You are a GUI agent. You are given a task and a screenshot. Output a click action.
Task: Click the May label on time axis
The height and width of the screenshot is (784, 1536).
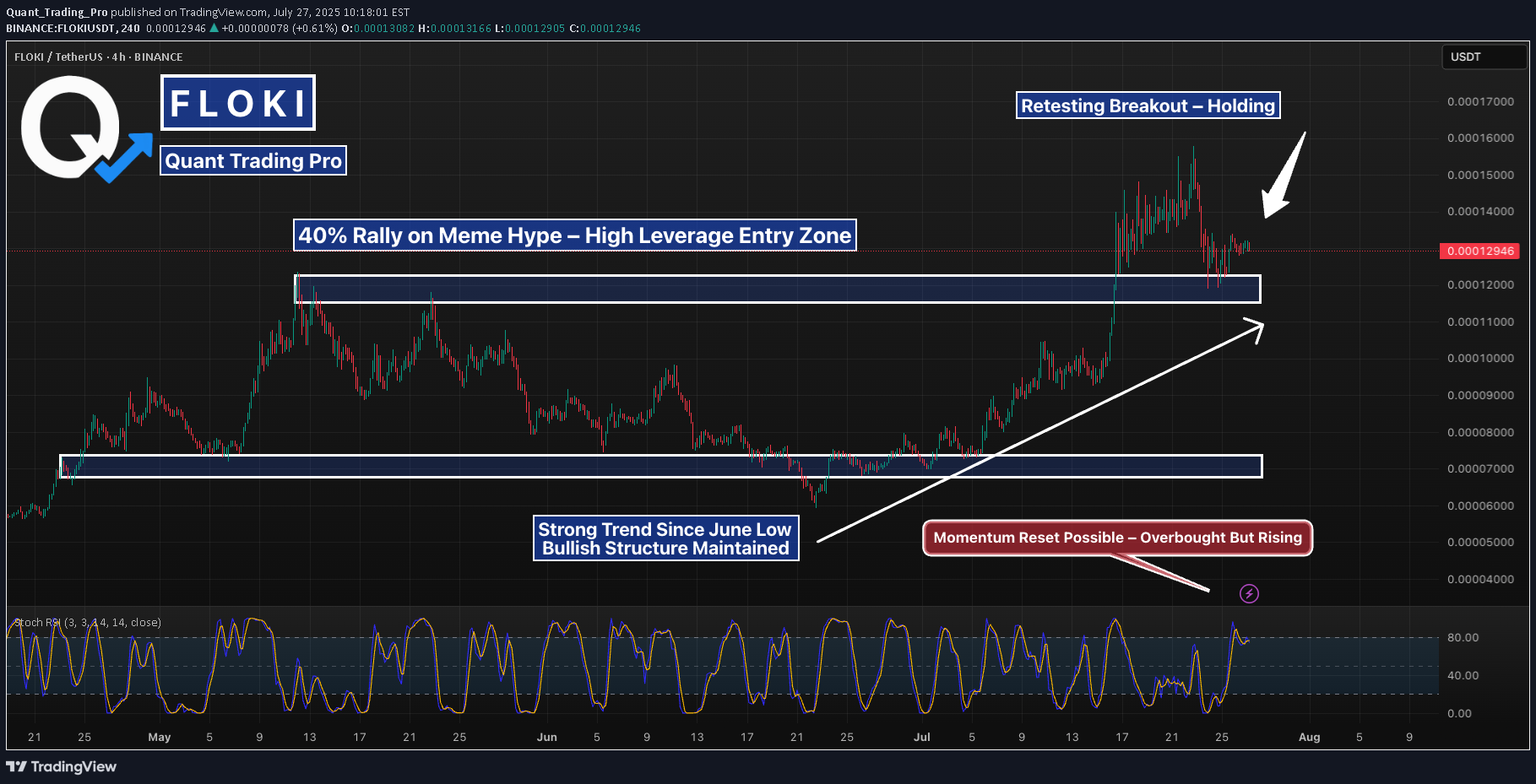click(x=160, y=737)
